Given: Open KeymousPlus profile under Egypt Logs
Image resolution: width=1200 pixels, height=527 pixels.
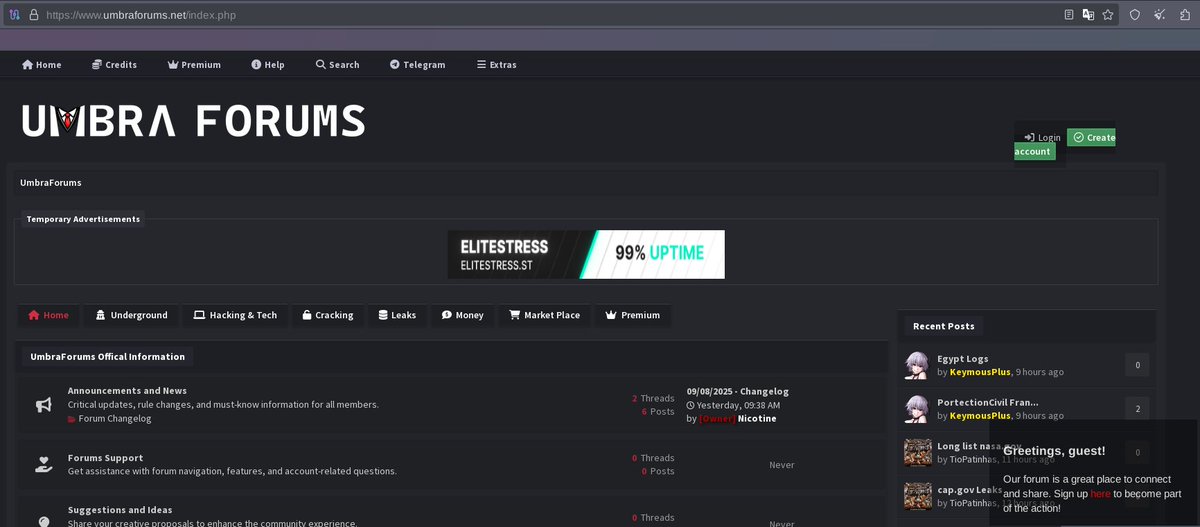Looking at the screenshot, I should [x=980, y=372].
